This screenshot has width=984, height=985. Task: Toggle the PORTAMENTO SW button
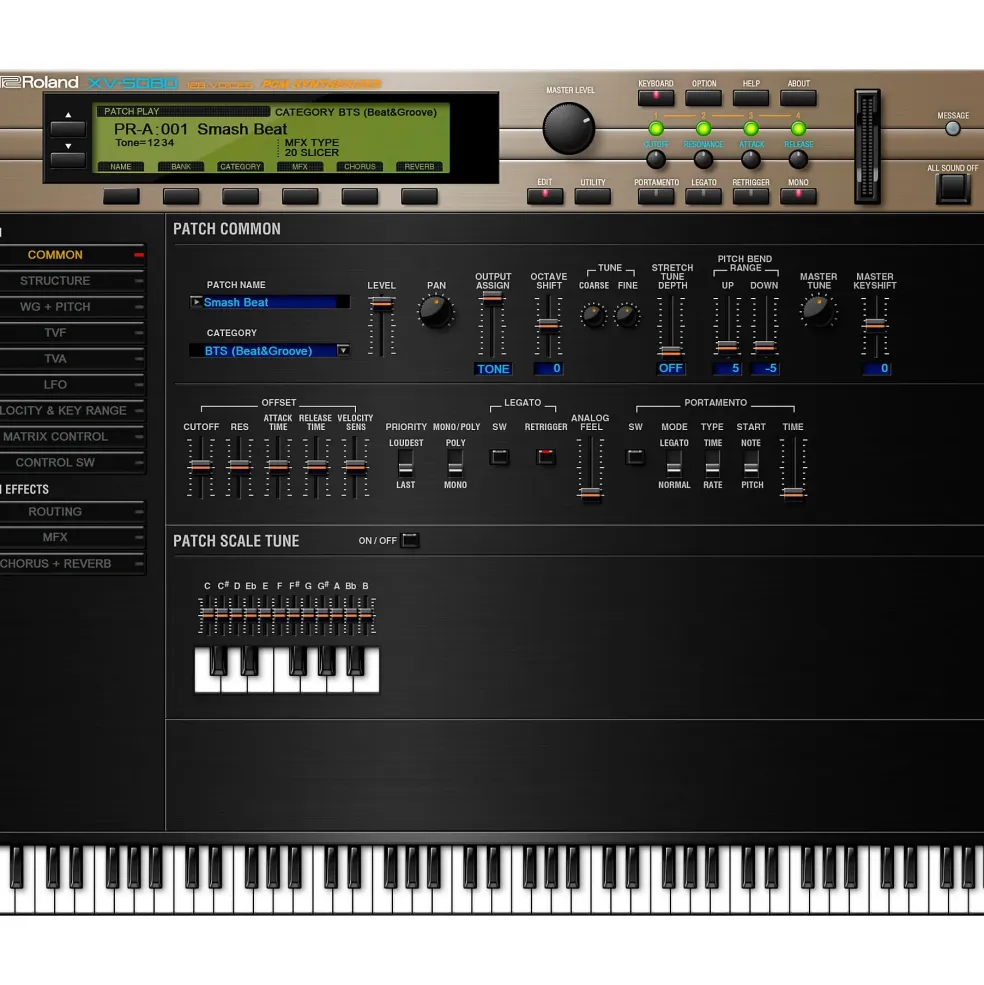pyautogui.click(x=635, y=457)
